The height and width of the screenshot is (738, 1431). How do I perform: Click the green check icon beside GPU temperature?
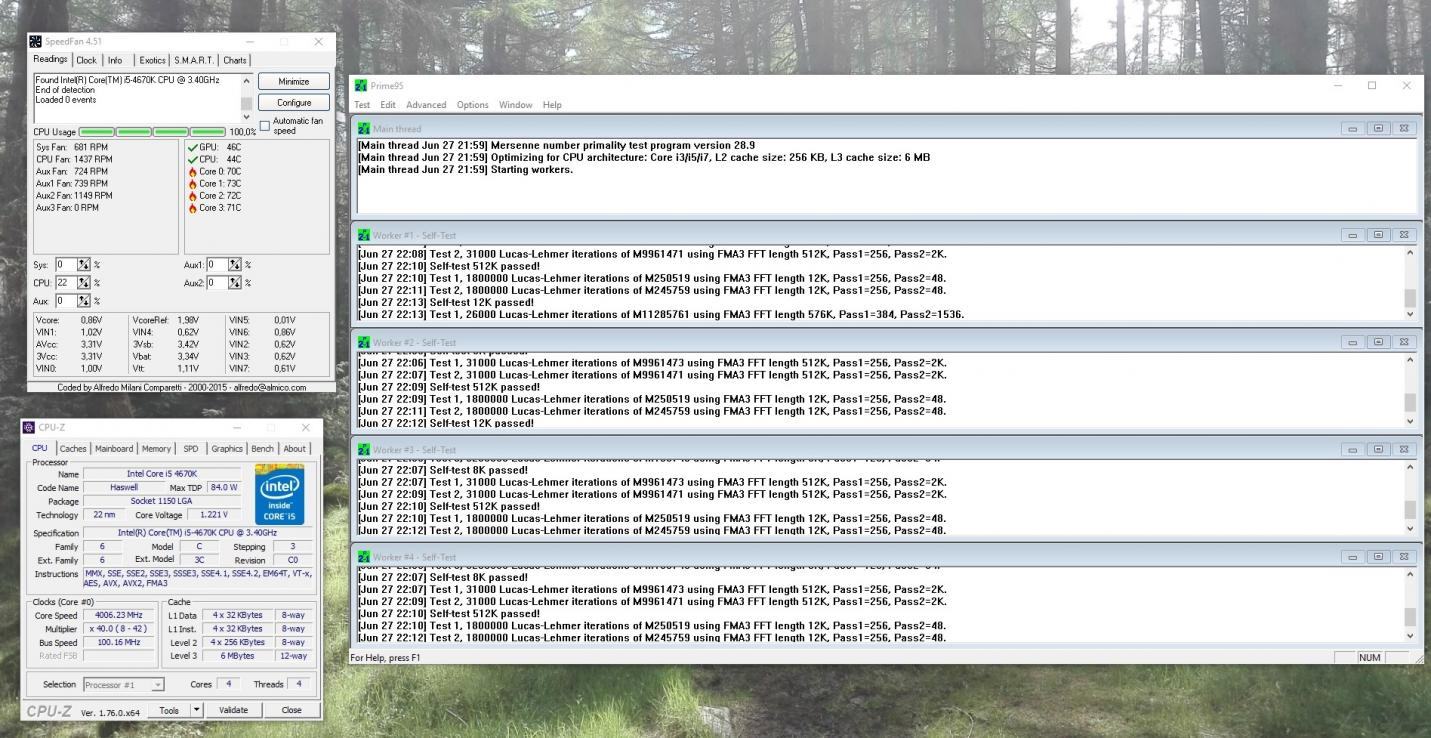tap(192, 147)
